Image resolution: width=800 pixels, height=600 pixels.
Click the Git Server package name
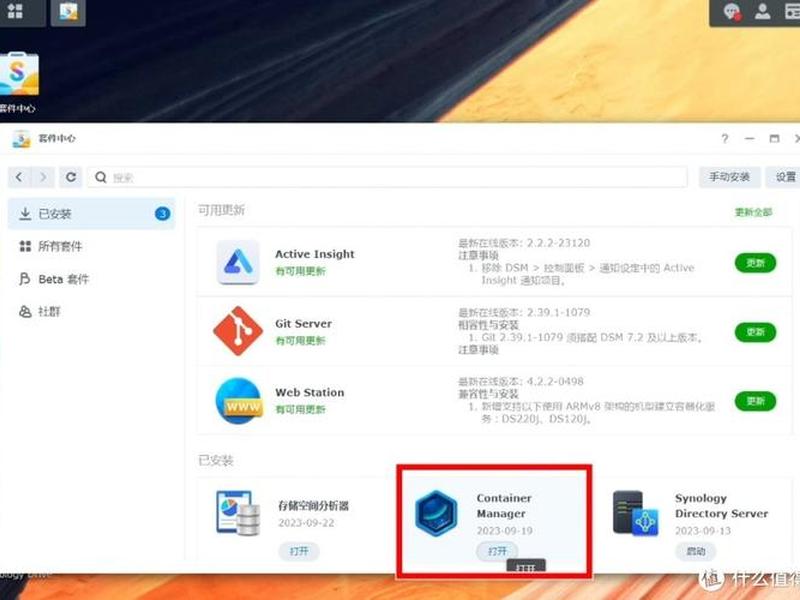304,323
